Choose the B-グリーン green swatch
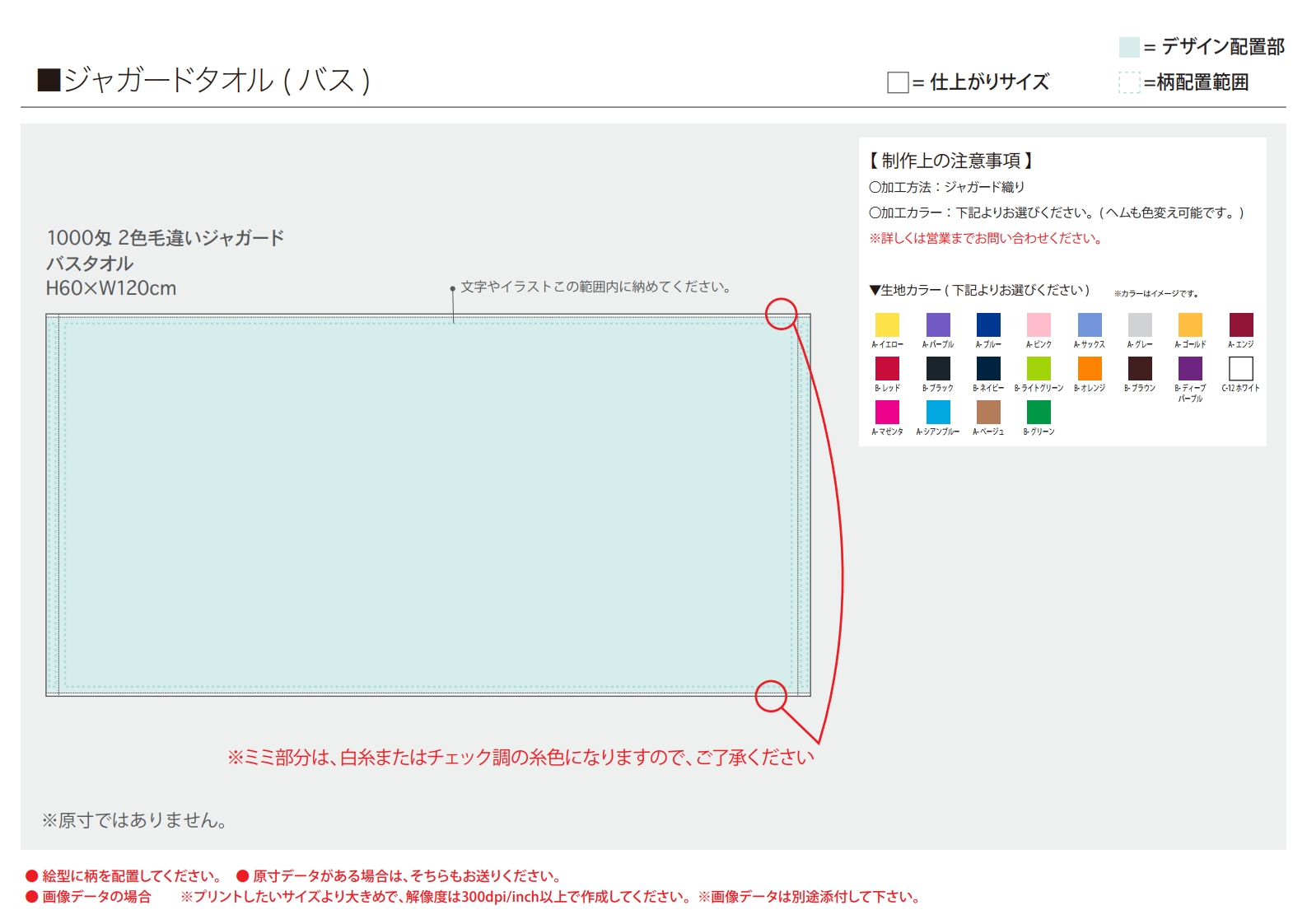The width and height of the screenshot is (1307, 924). [1039, 412]
